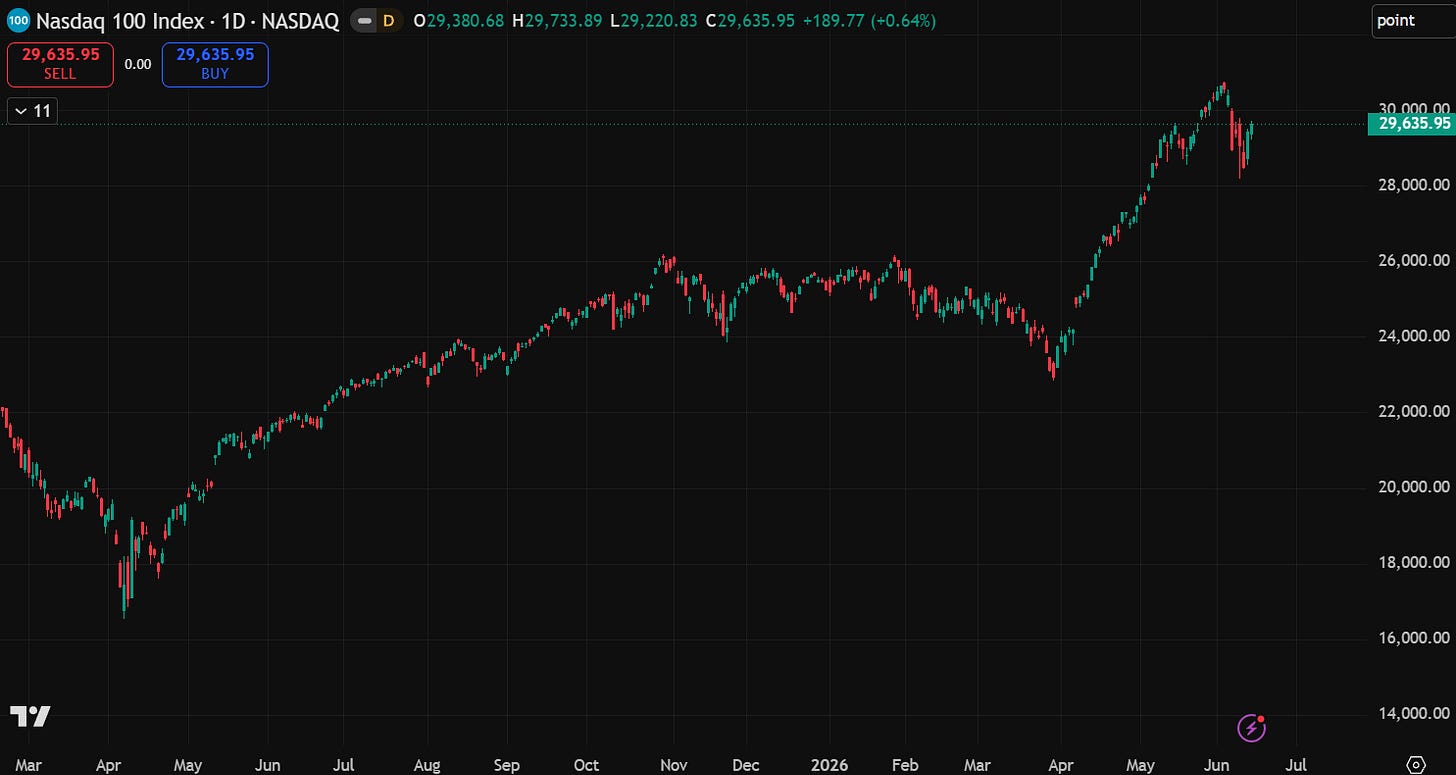This screenshot has height=775, width=1456.
Task: Click the 26,000.00 price axis label
Action: click(x=1413, y=261)
